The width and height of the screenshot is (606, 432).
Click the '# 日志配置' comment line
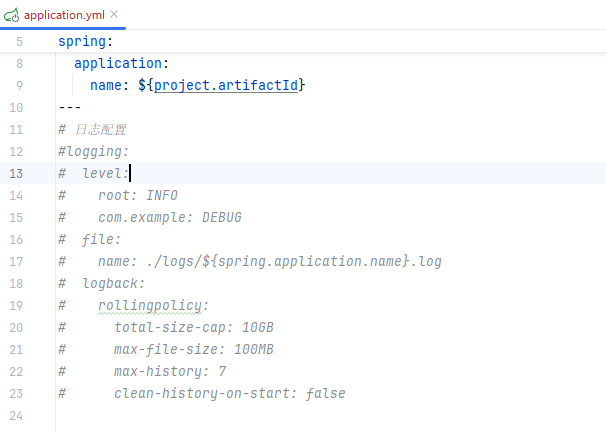[x=93, y=130]
